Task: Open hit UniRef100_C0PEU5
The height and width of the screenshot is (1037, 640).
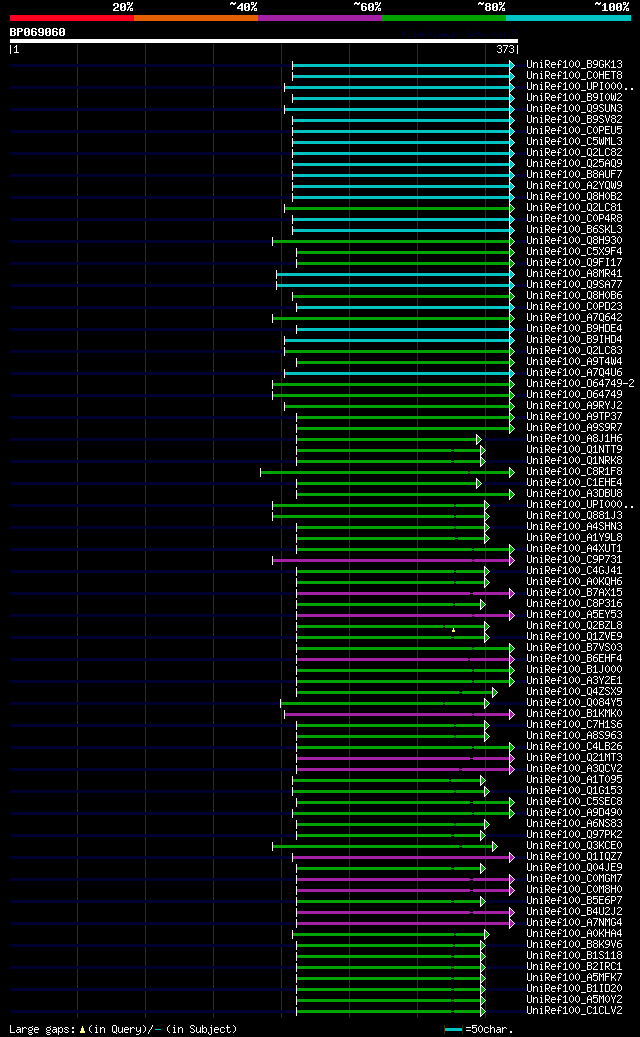Action: pyautogui.click(x=575, y=131)
